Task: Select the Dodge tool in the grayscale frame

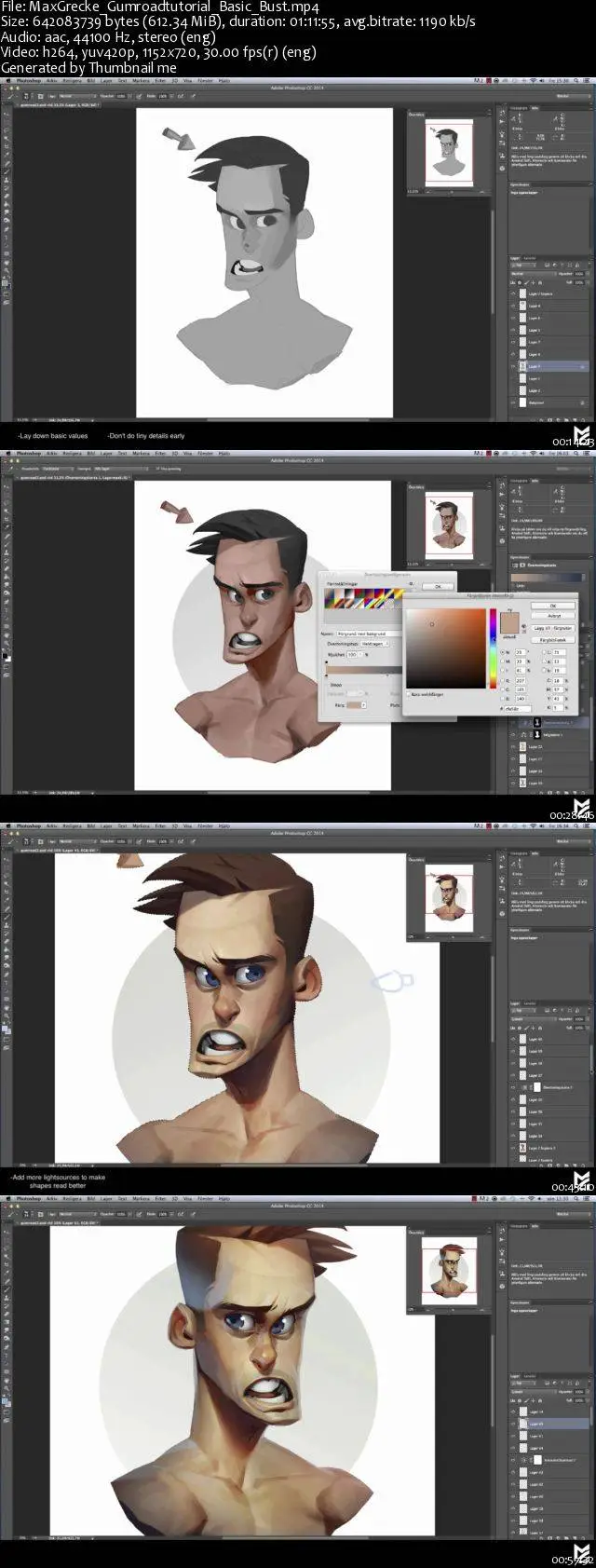Action: coord(7,220)
